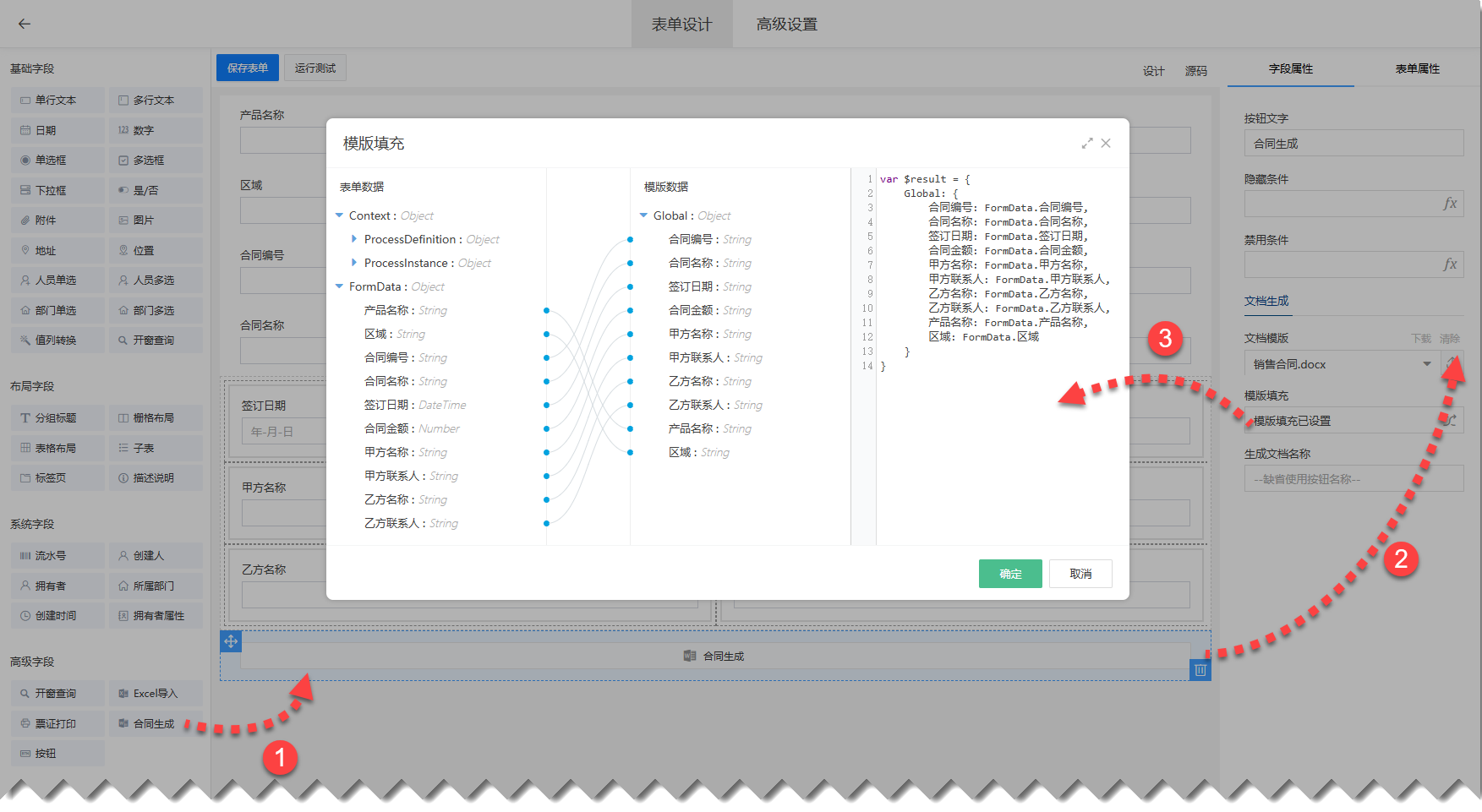Click the trash delete icon on 合同生成 row
The width and height of the screenshot is (1482, 812).
point(1200,670)
